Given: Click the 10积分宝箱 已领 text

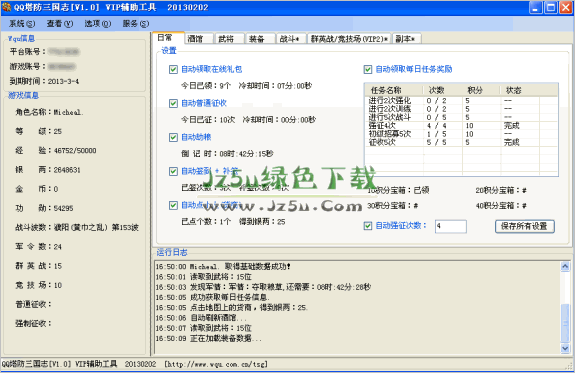Looking at the screenshot, I should [398, 190].
